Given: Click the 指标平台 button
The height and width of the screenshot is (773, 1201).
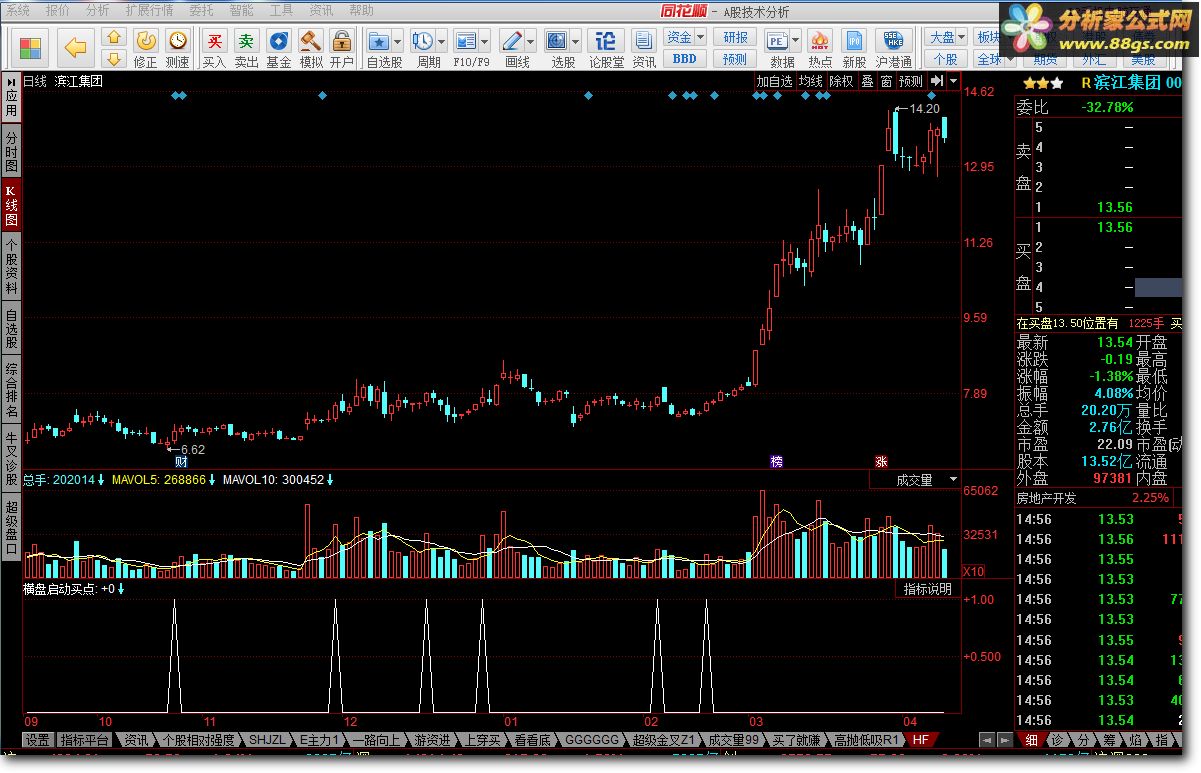Looking at the screenshot, I should 85,740.
